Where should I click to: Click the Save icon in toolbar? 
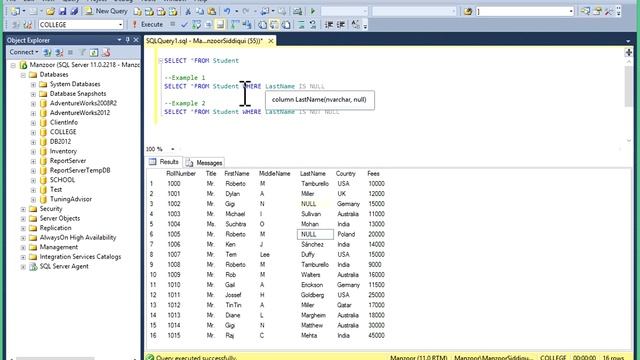(62, 11)
